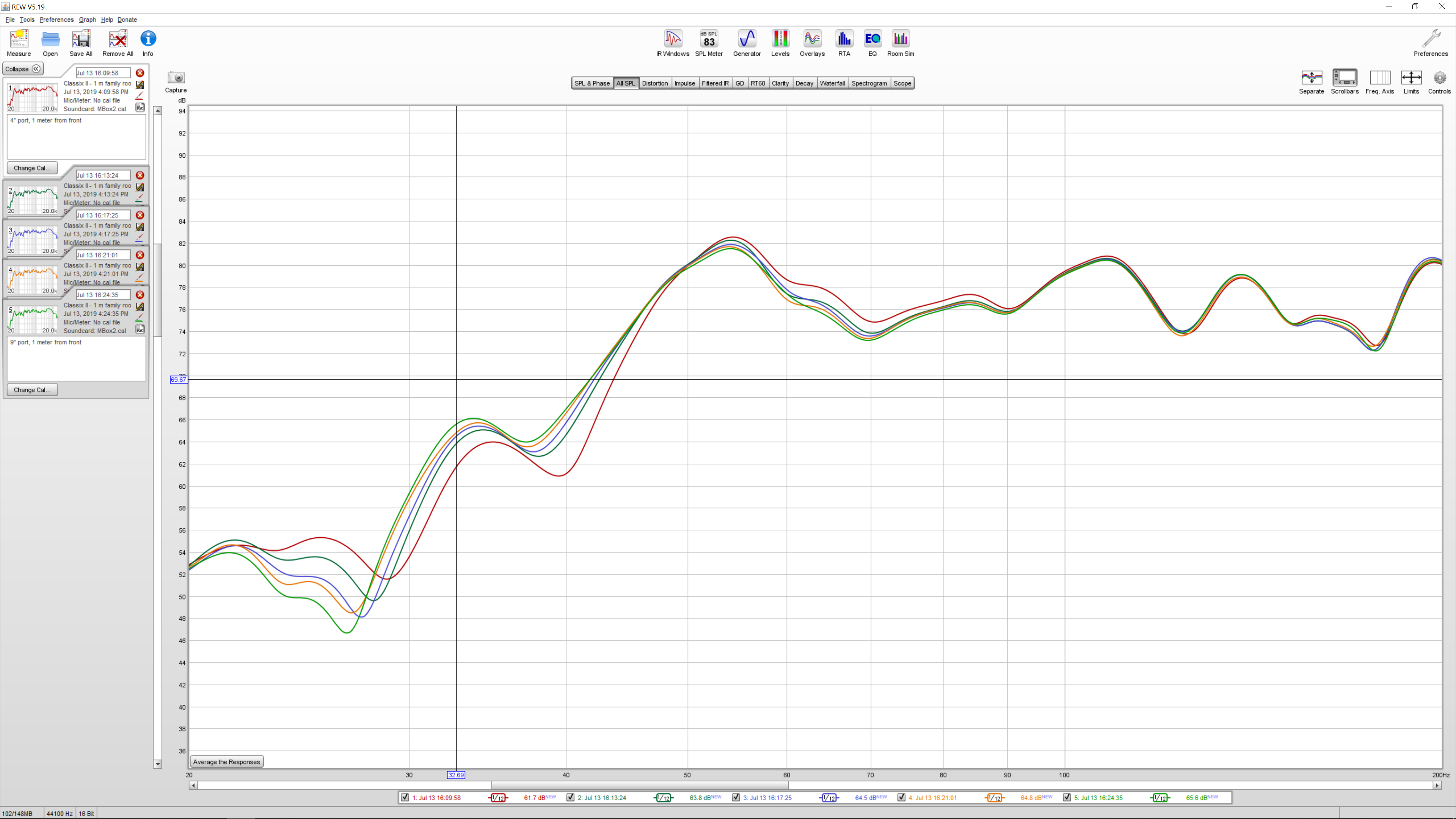Image resolution: width=1456 pixels, height=819 pixels.
Task: Open a measurement file with Open
Action: coord(50,43)
